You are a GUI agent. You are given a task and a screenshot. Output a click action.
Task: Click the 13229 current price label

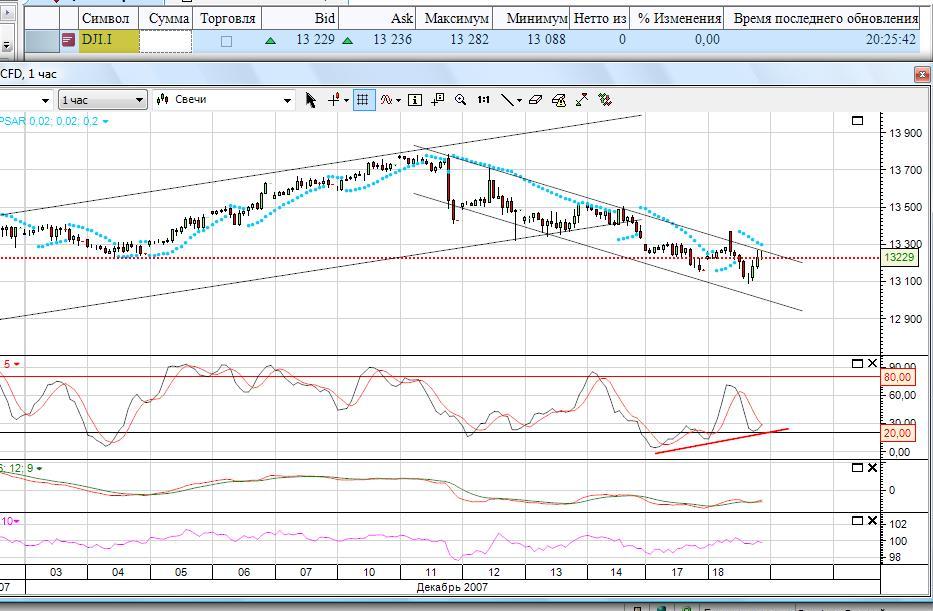point(899,258)
